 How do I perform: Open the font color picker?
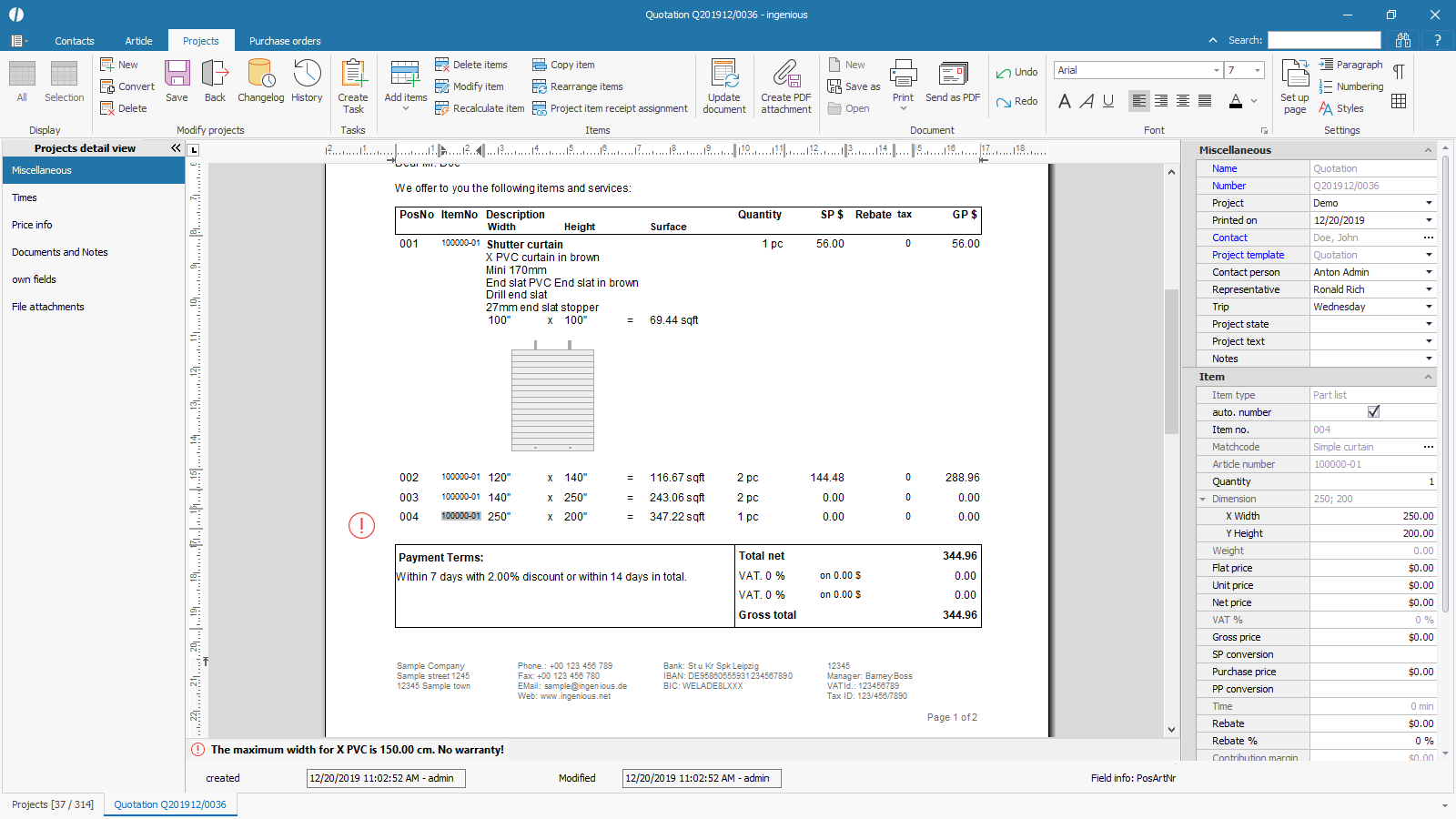(1254, 101)
